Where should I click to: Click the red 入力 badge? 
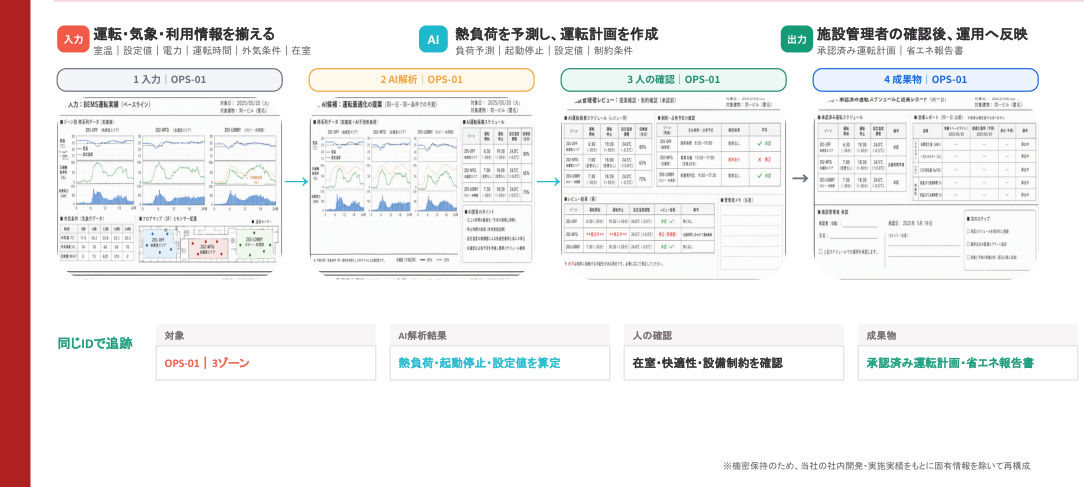[73, 39]
